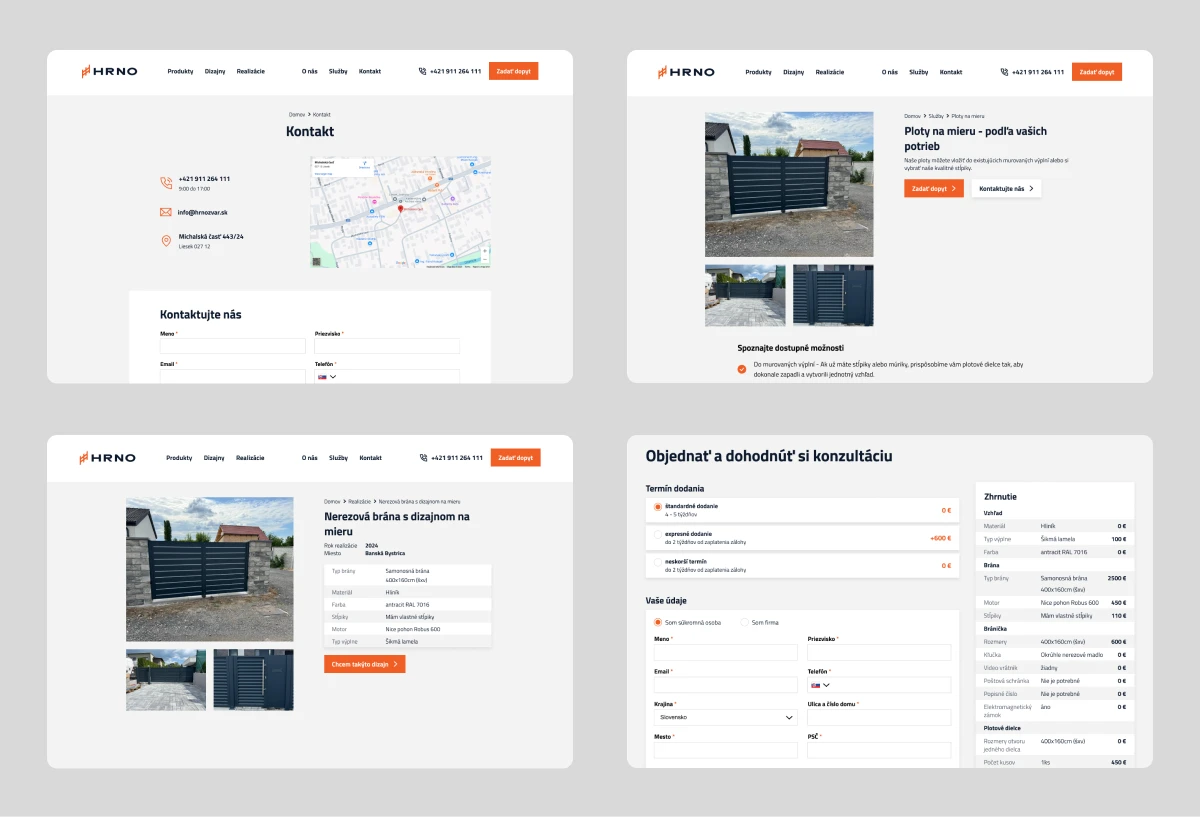Viewport: 1200px width, 817px height.
Task: Open Produkty menu on Nerezová brána page
Action: pos(179,458)
